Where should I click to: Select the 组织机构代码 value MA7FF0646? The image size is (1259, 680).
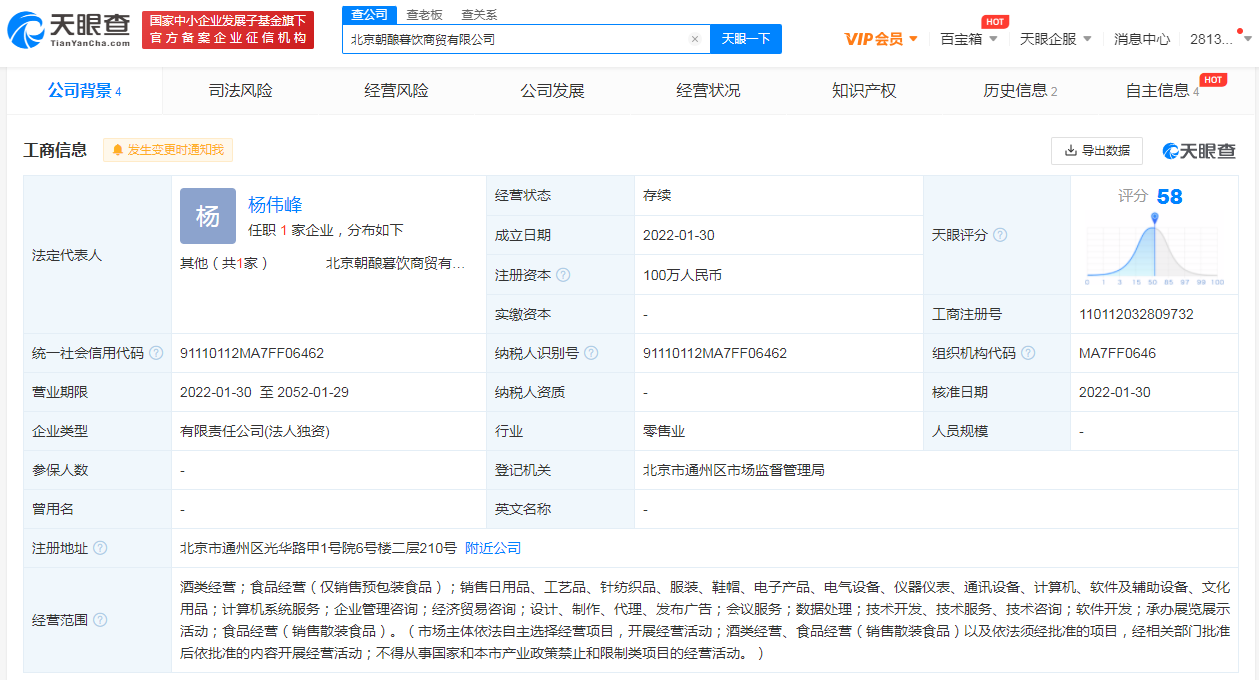tap(1117, 353)
